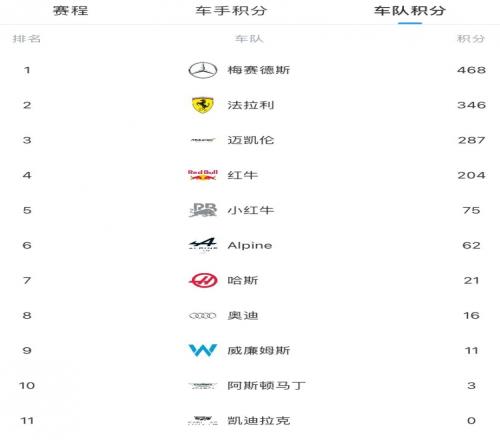Select the 车队积分 tab
Image resolution: width=500 pixels, height=440 pixels.
click(x=410, y=11)
